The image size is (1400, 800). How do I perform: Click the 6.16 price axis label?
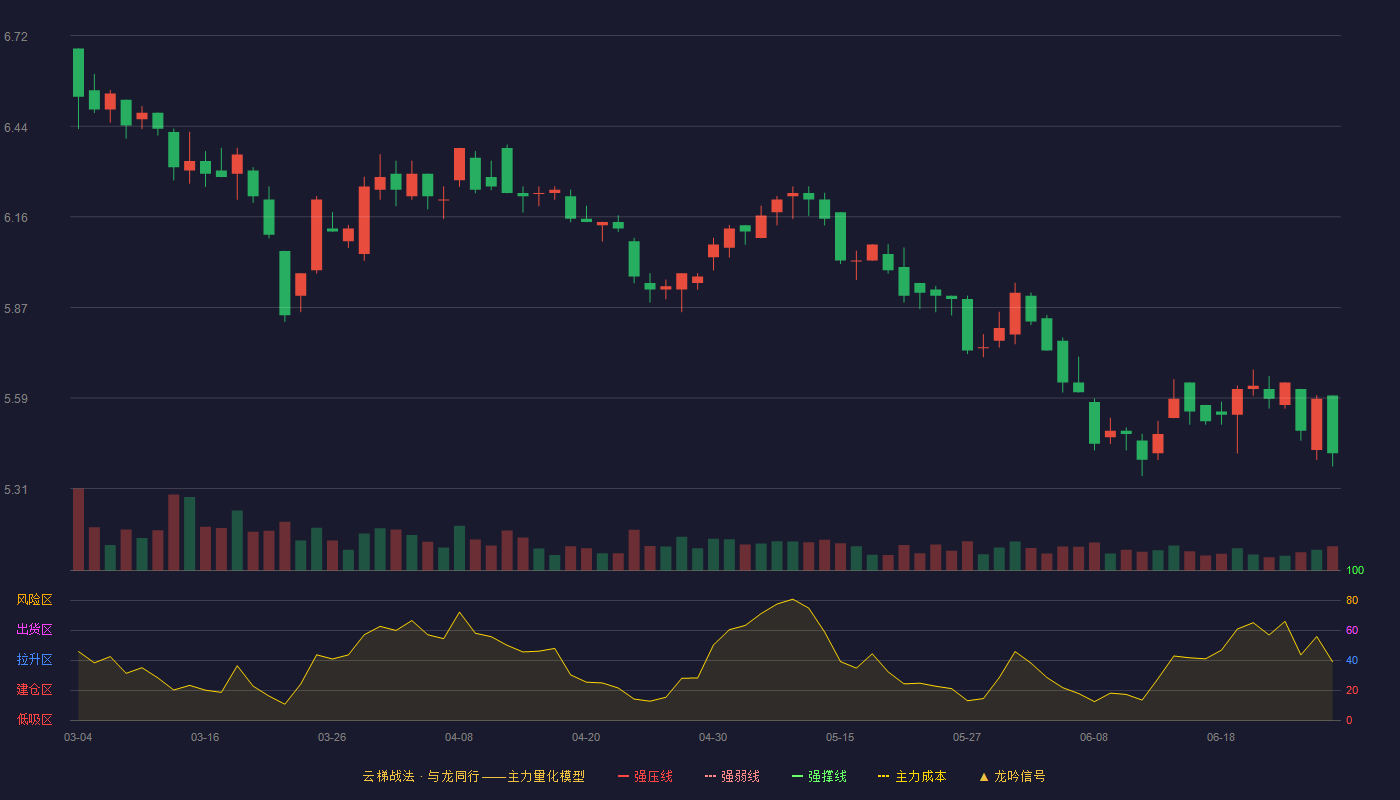coord(16,218)
